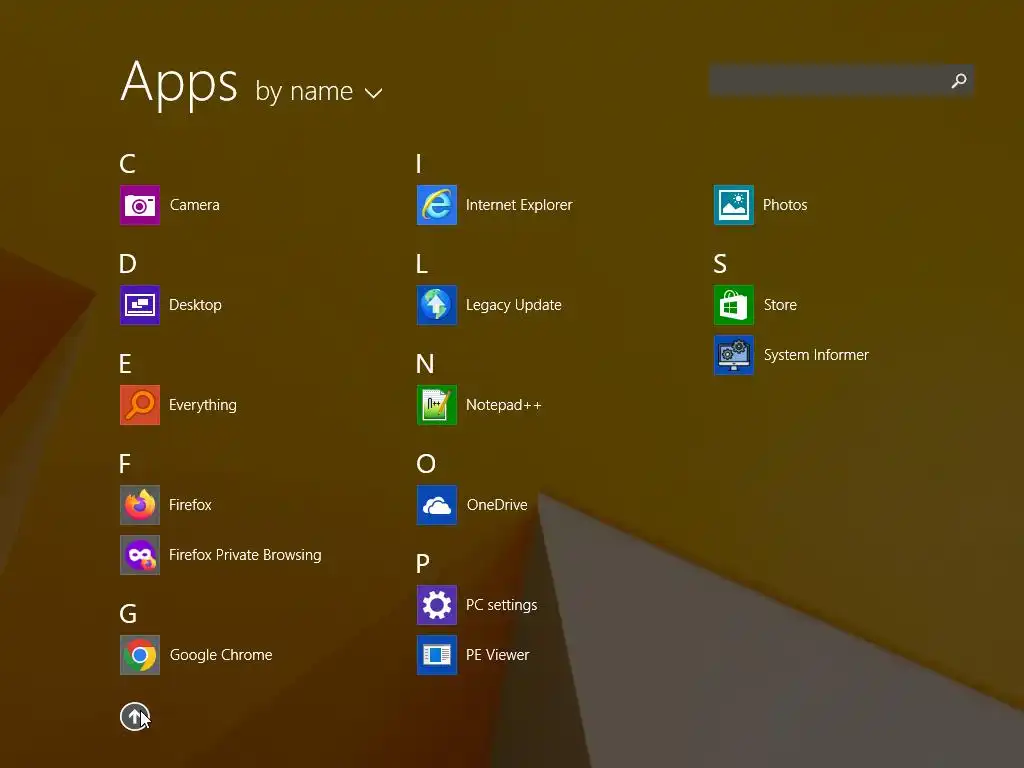Expand the "by name" sort dropdown

coord(319,91)
